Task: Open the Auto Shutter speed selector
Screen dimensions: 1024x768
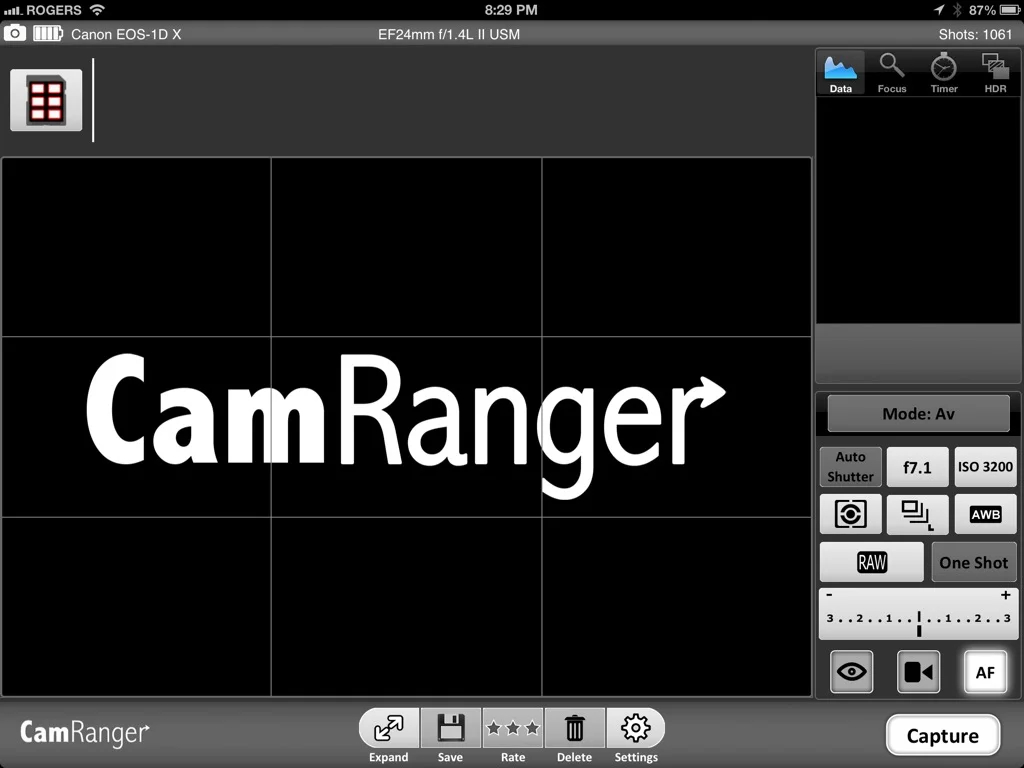Action: click(850, 466)
